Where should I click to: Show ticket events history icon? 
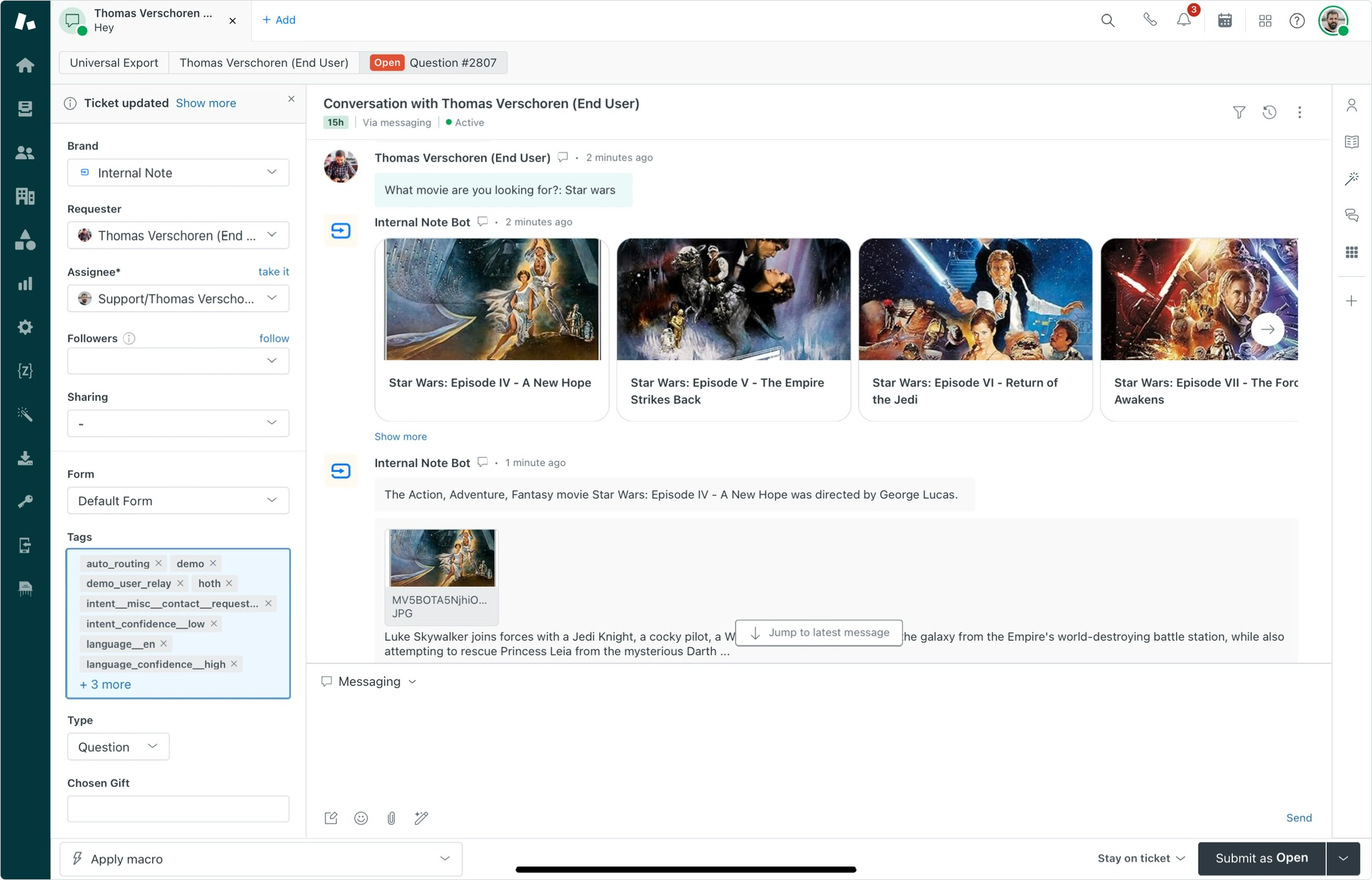click(x=1269, y=113)
